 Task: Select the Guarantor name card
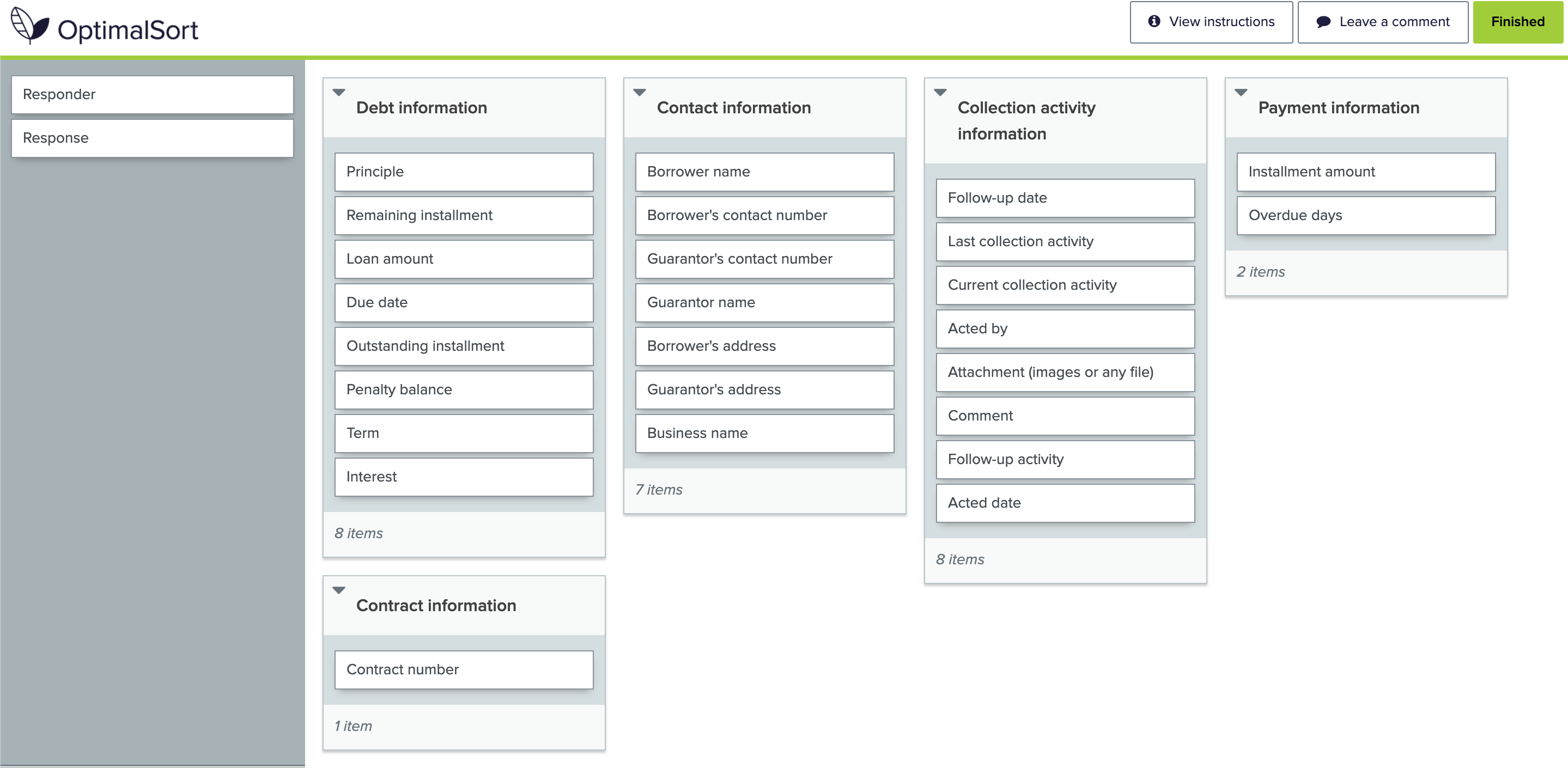[x=764, y=302]
